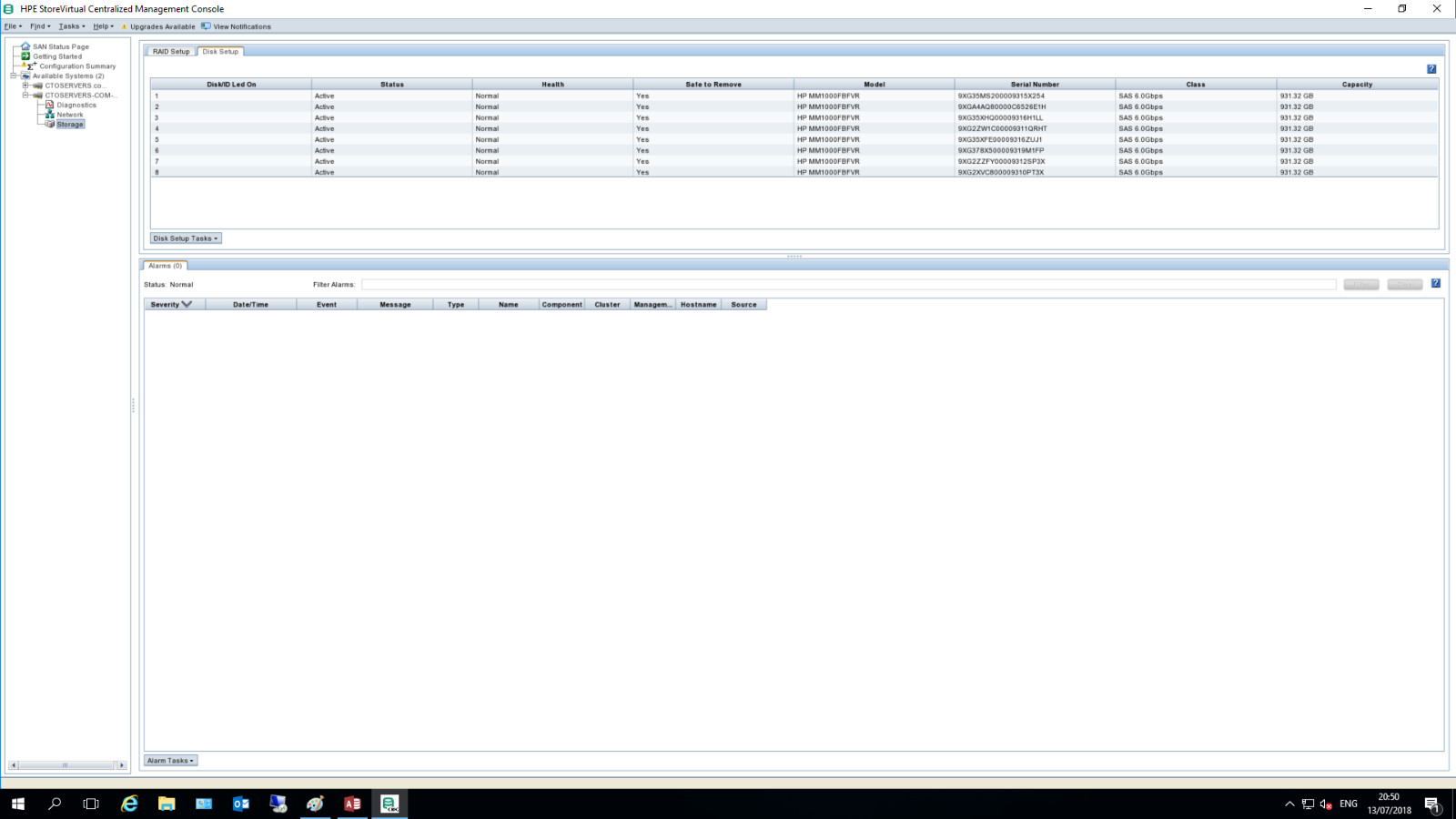Click the Serial Number column header
This screenshot has width=1456, height=819.
pyautogui.click(x=1035, y=85)
